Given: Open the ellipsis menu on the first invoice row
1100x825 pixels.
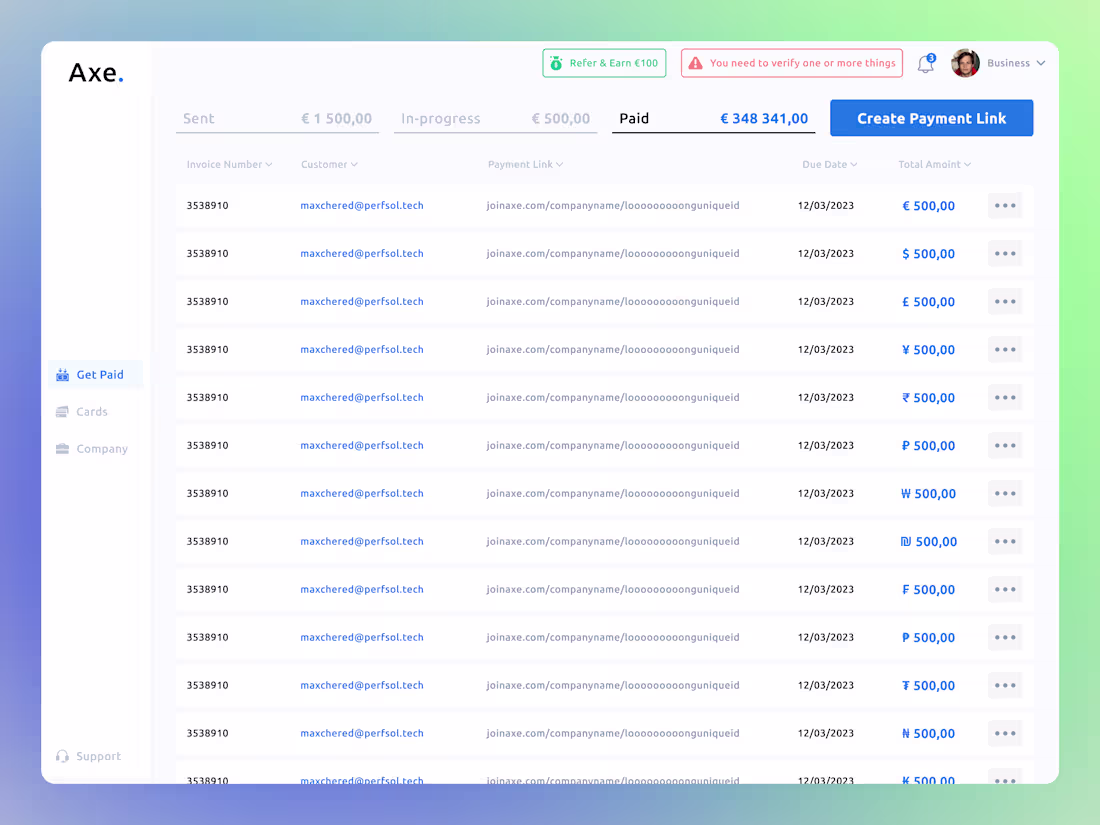Looking at the screenshot, I should click(x=1004, y=205).
